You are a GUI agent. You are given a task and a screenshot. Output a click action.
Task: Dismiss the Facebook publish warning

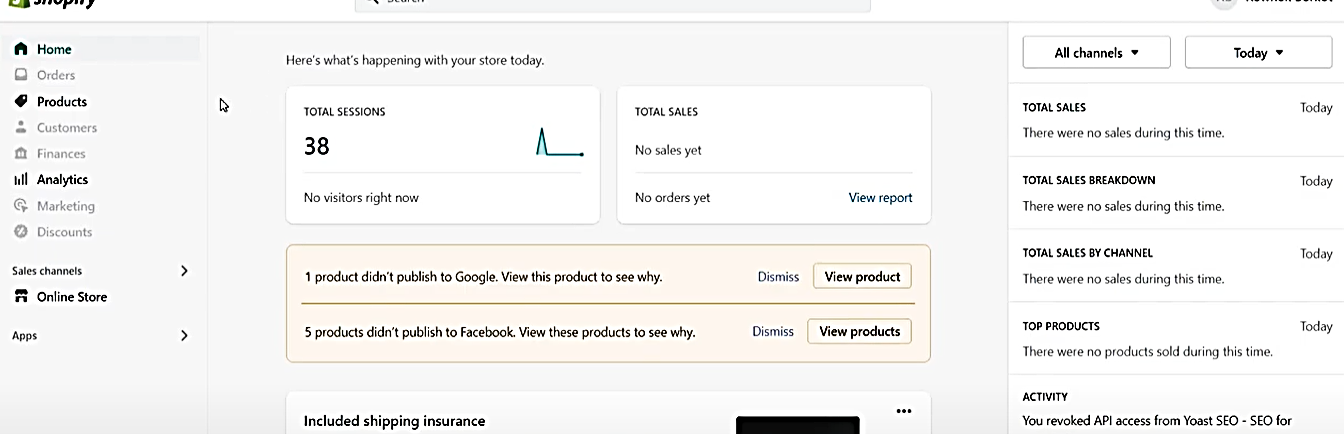773,331
